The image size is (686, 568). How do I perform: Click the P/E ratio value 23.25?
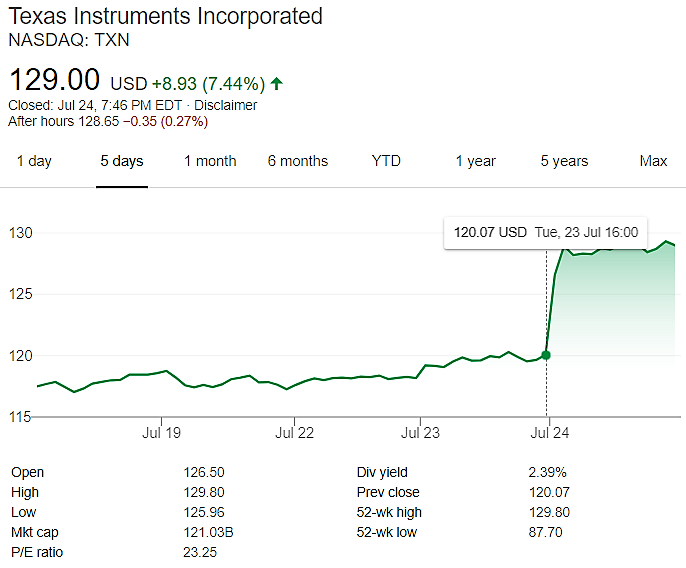point(200,552)
